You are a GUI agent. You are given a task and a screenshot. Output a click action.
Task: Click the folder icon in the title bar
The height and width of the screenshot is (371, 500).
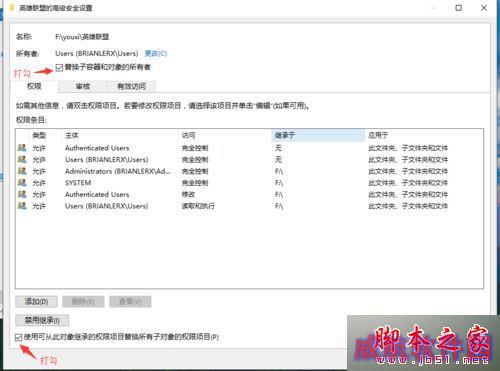pos(12,7)
